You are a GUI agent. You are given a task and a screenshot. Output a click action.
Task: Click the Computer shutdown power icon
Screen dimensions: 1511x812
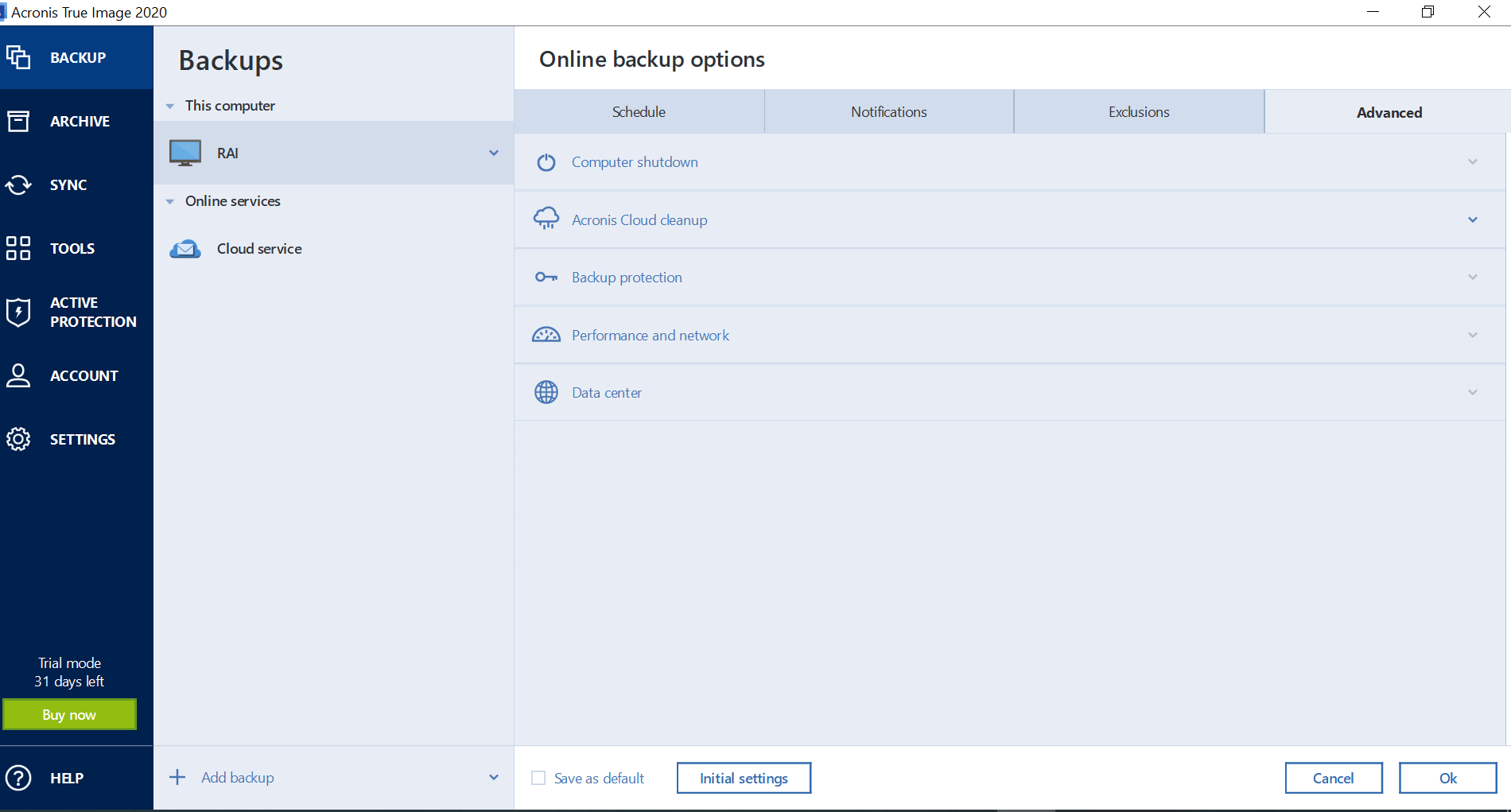pos(546,162)
